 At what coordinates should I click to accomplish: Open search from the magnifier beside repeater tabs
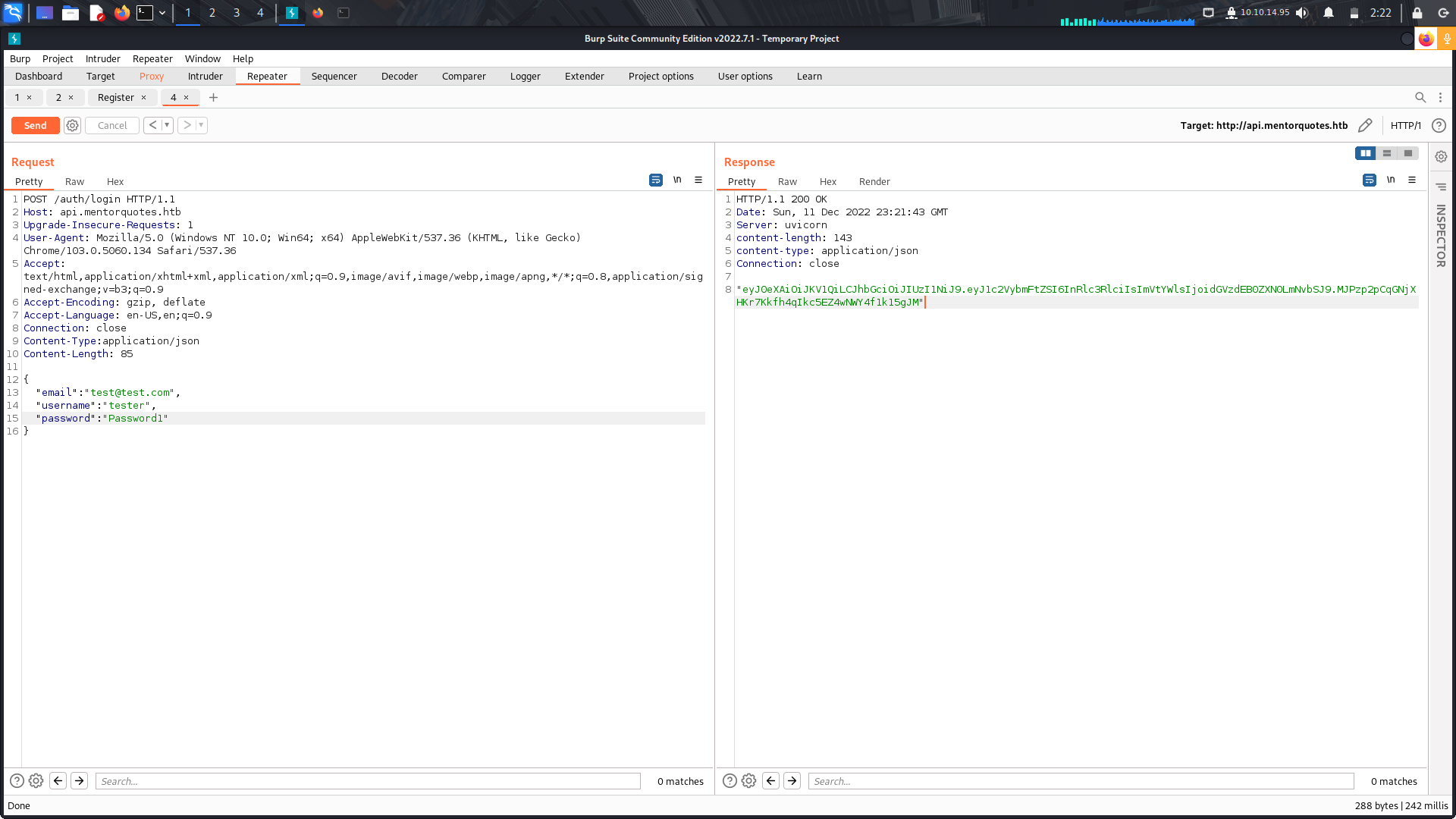pos(1420,97)
